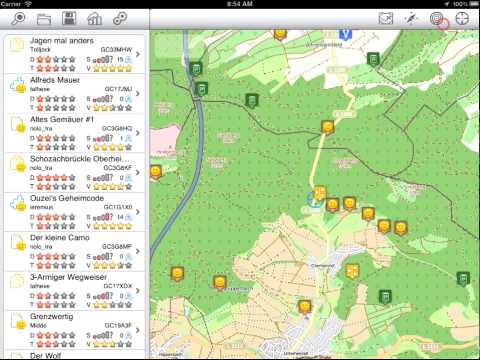This screenshot has width=480, height=360.
Task: Tap the cache icon of Grenzwertig
Action: [x=18, y=321]
